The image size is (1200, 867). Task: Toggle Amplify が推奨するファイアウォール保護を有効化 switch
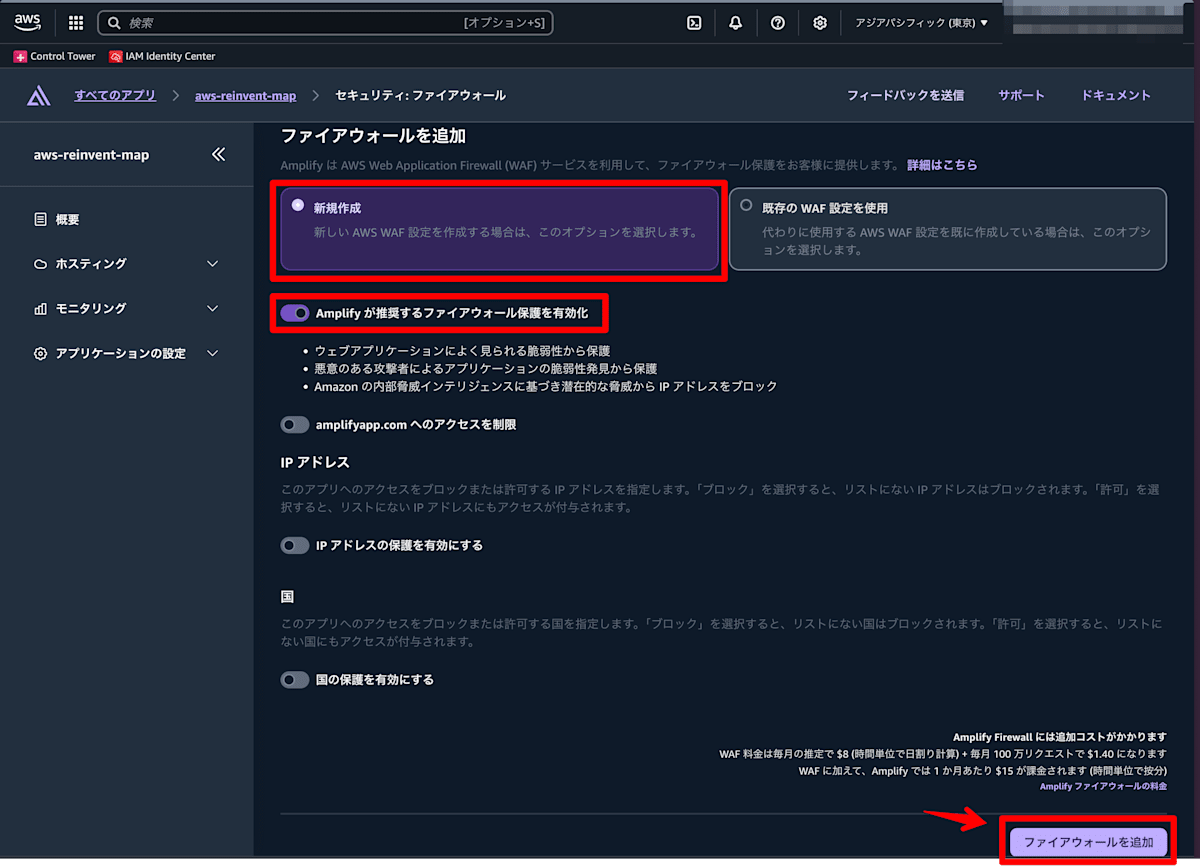(x=295, y=313)
